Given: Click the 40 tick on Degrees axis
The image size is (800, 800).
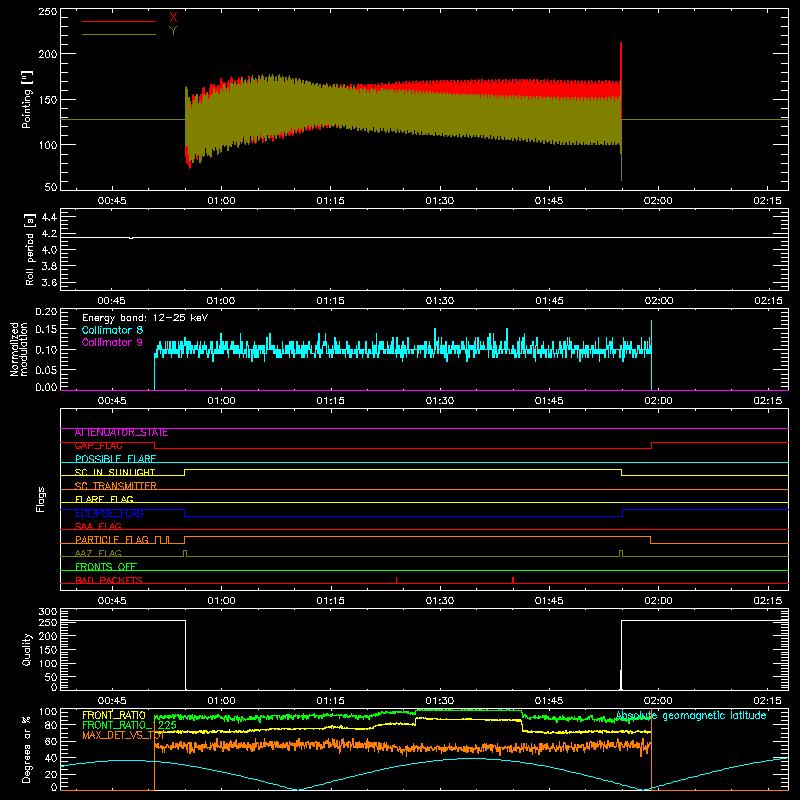Looking at the screenshot, I should [51, 758].
